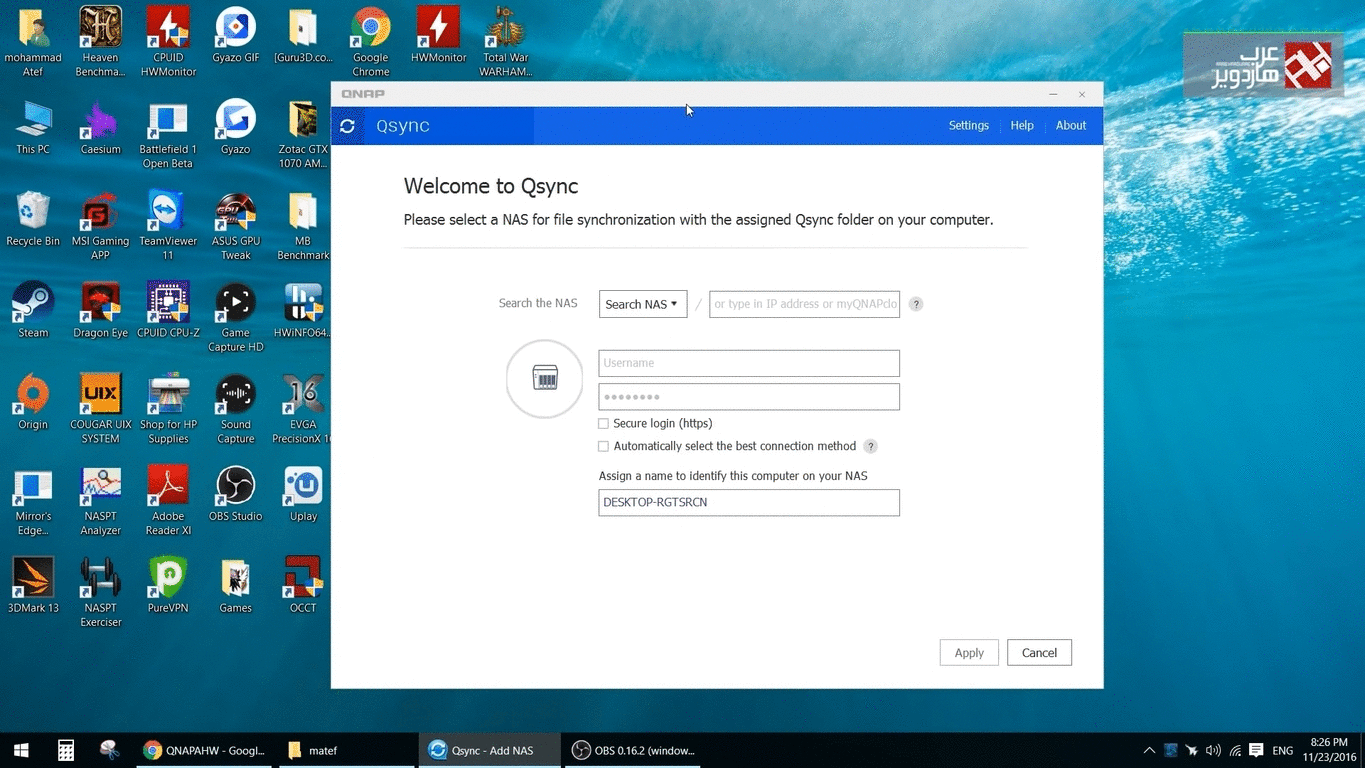The image size is (1365, 768).
Task: Select the This PC desktop icon
Action: (x=33, y=127)
